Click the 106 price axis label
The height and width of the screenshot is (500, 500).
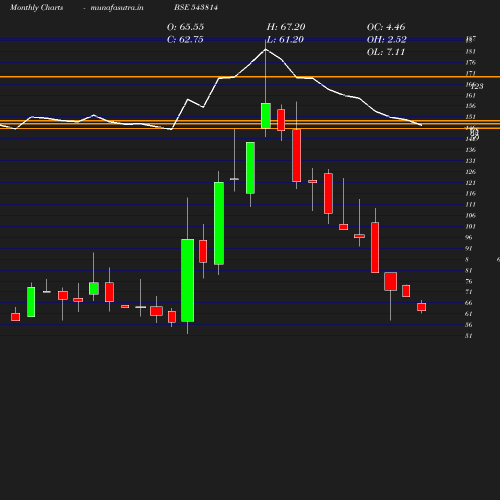coord(471,216)
